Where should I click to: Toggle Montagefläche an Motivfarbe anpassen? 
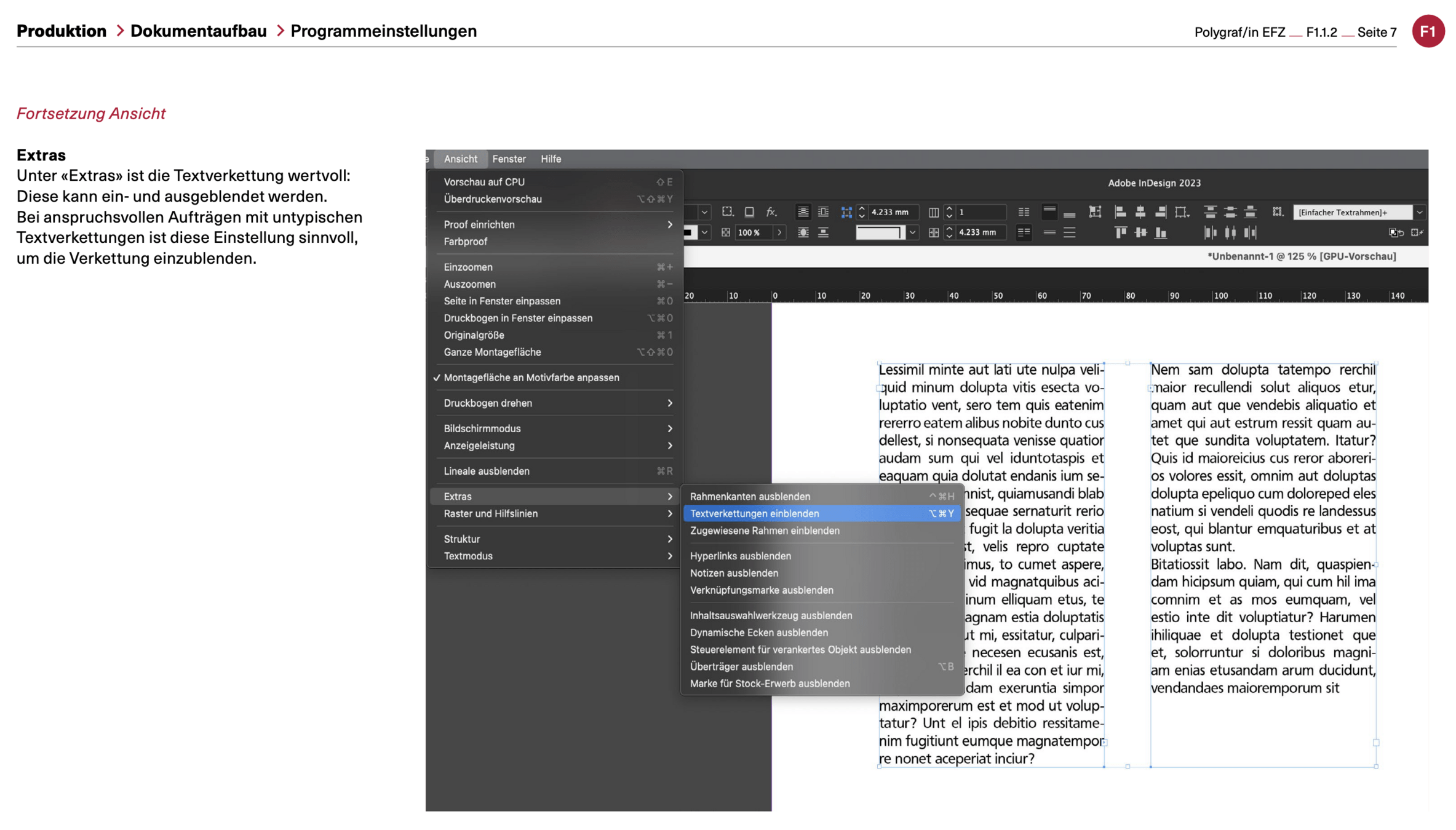click(x=531, y=377)
